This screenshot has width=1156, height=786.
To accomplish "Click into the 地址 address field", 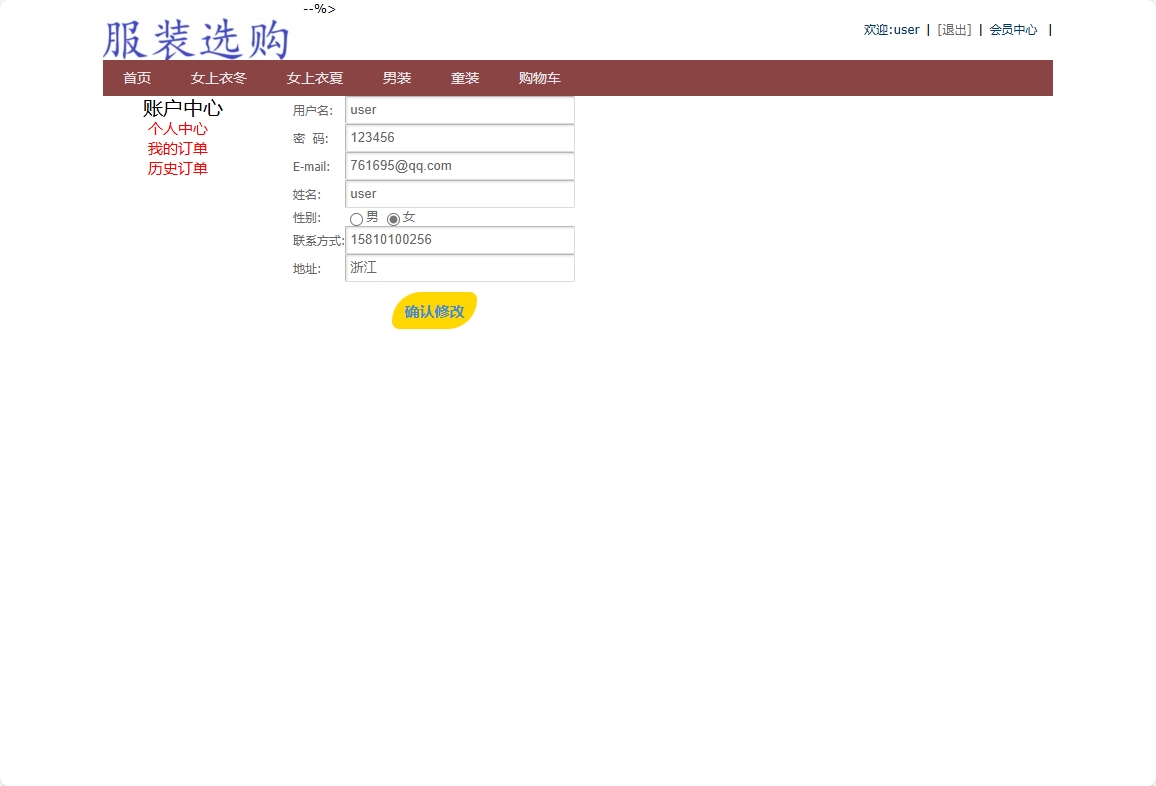I will [x=459, y=268].
